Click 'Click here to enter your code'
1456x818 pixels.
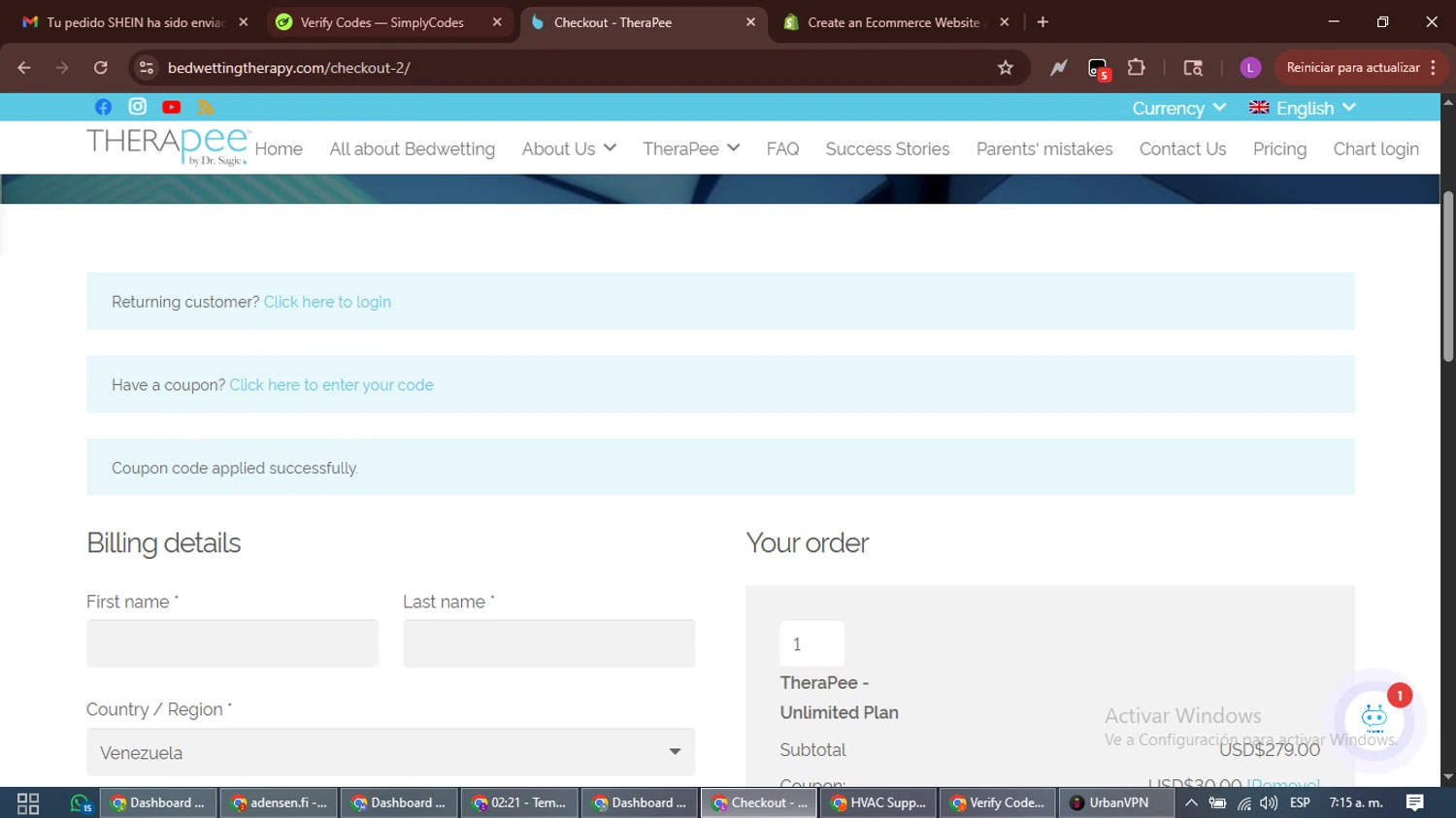coord(331,385)
